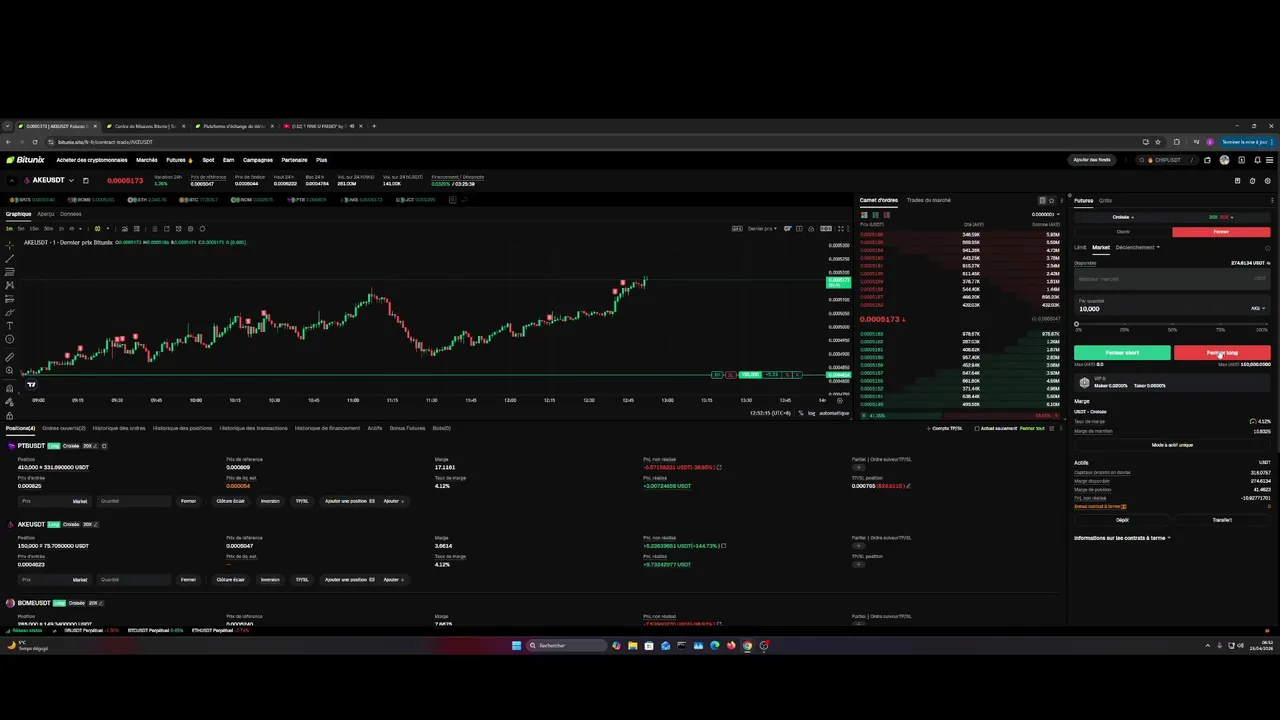Viewport: 1280px width, 720px height.
Task: Click the Windows Start button
Action: click(x=516, y=645)
